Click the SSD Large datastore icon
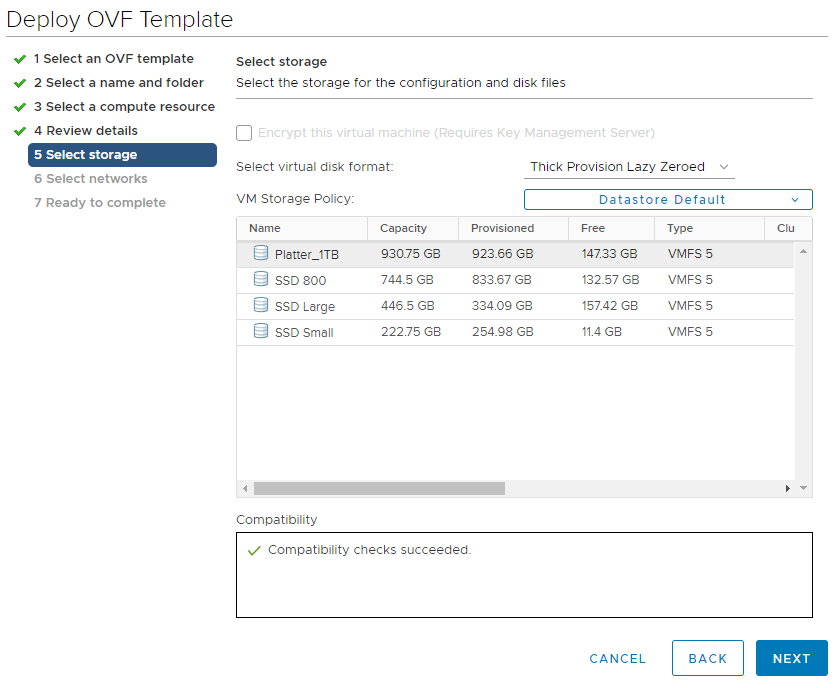The image size is (839, 688). (261, 305)
